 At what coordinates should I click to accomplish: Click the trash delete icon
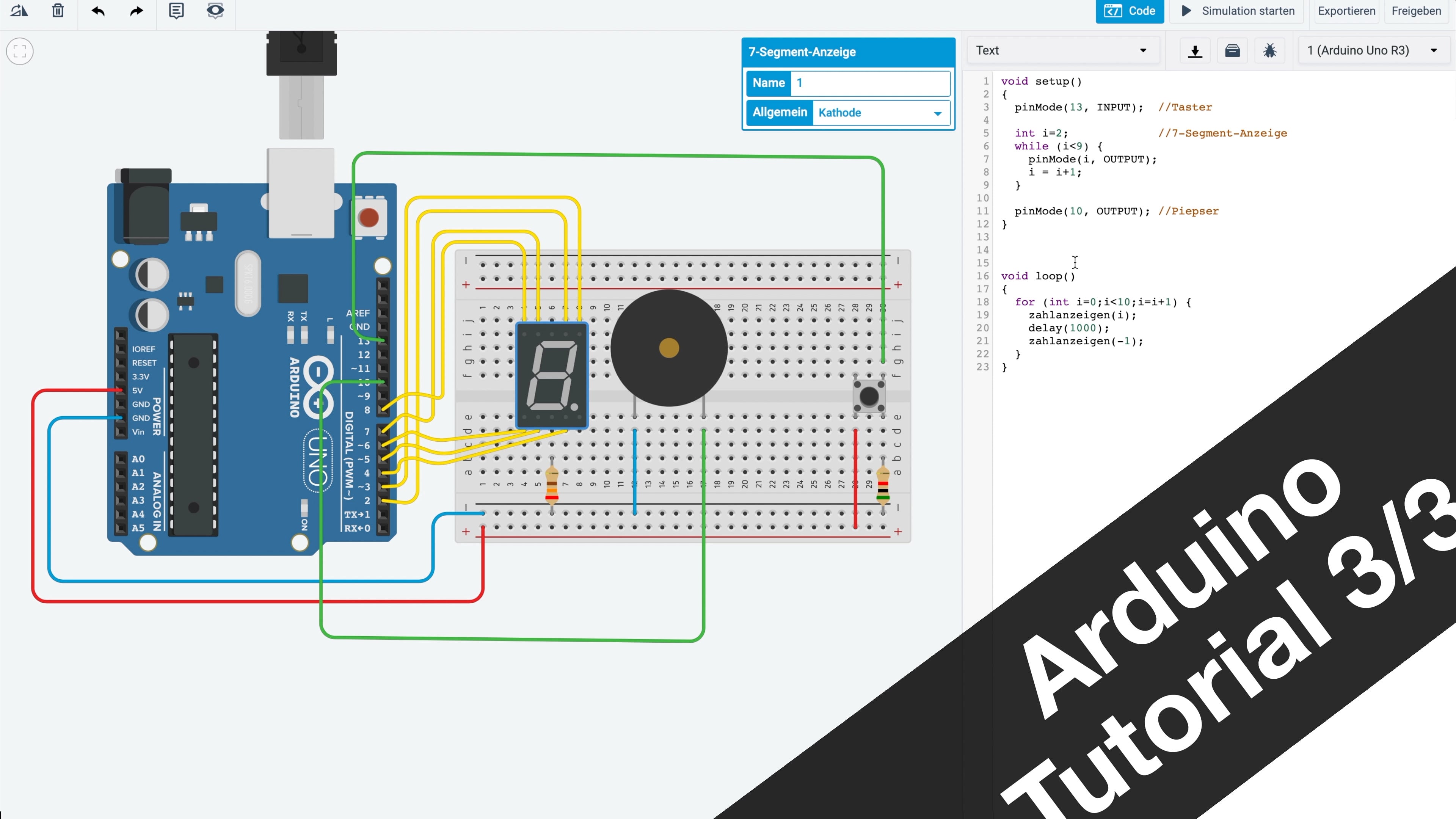pyautogui.click(x=58, y=11)
